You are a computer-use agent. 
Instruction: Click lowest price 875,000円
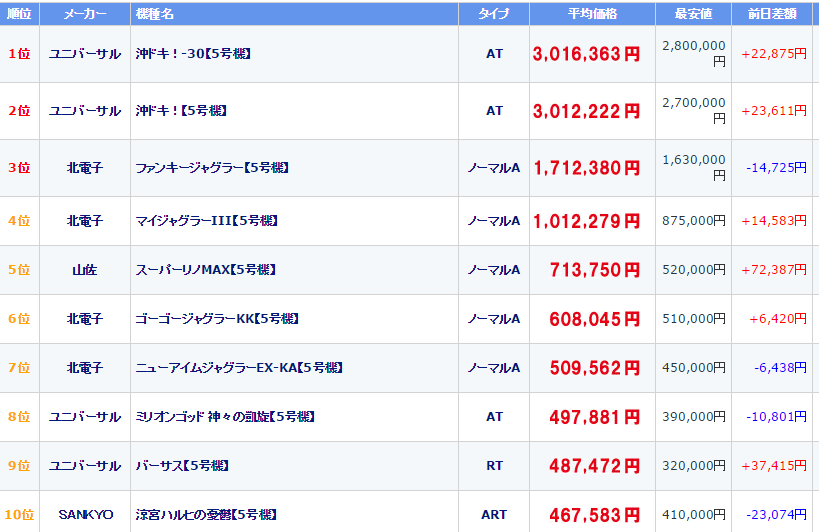click(x=694, y=221)
